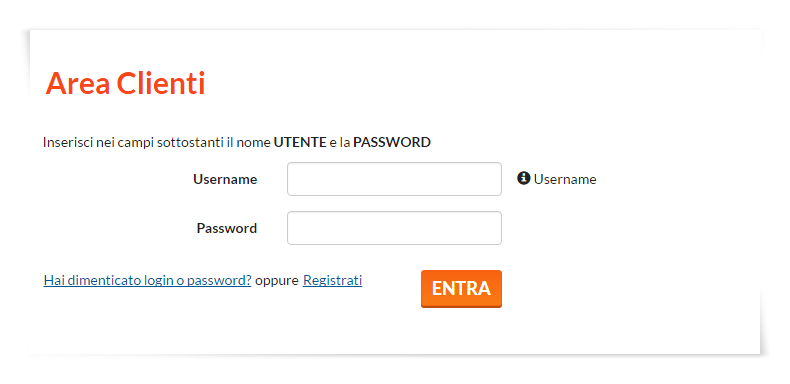Focus the Password input field
This screenshot has width=790, height=384.
(x=394, y=228)
